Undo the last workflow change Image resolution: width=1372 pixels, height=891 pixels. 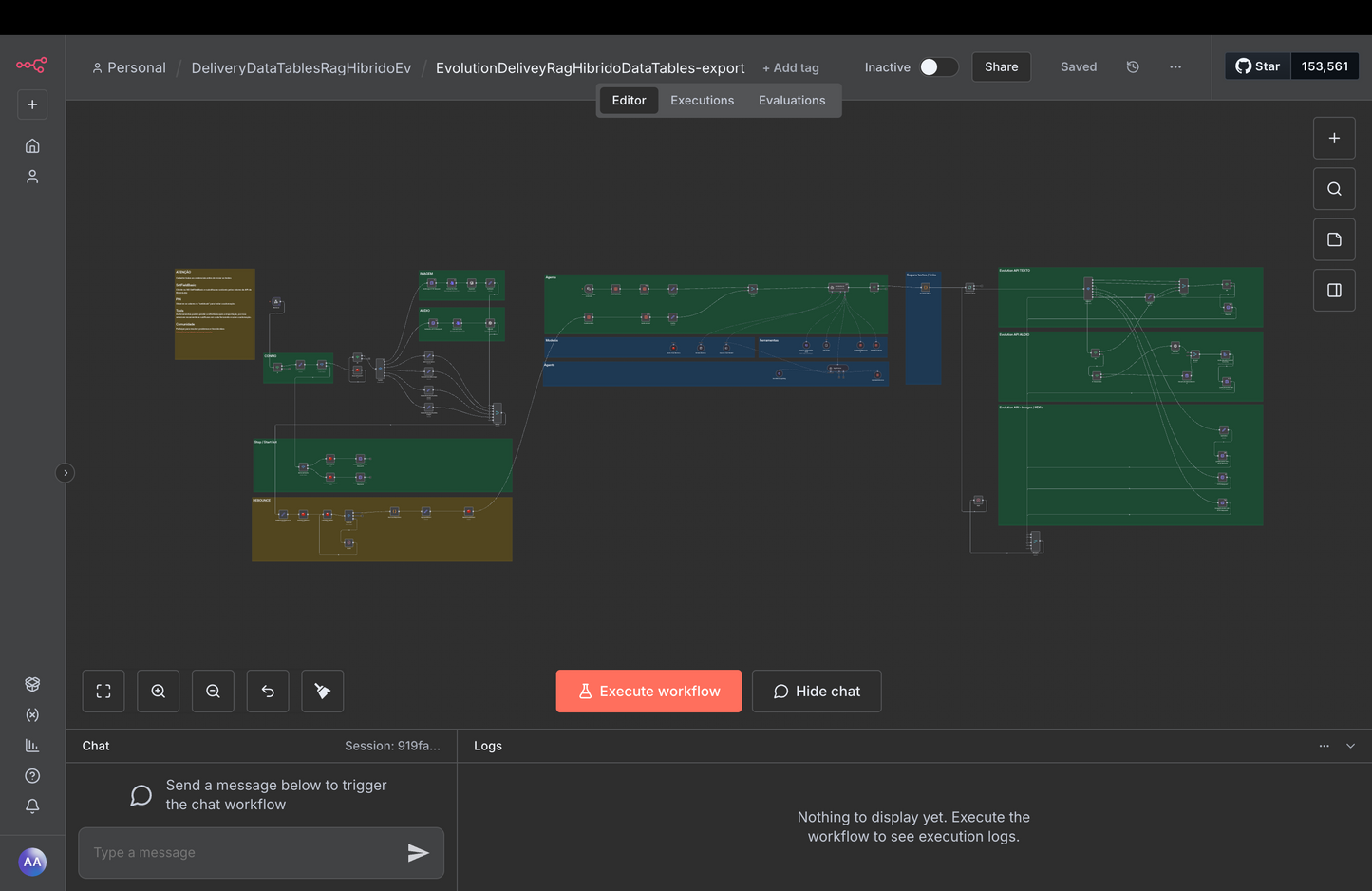267,691
